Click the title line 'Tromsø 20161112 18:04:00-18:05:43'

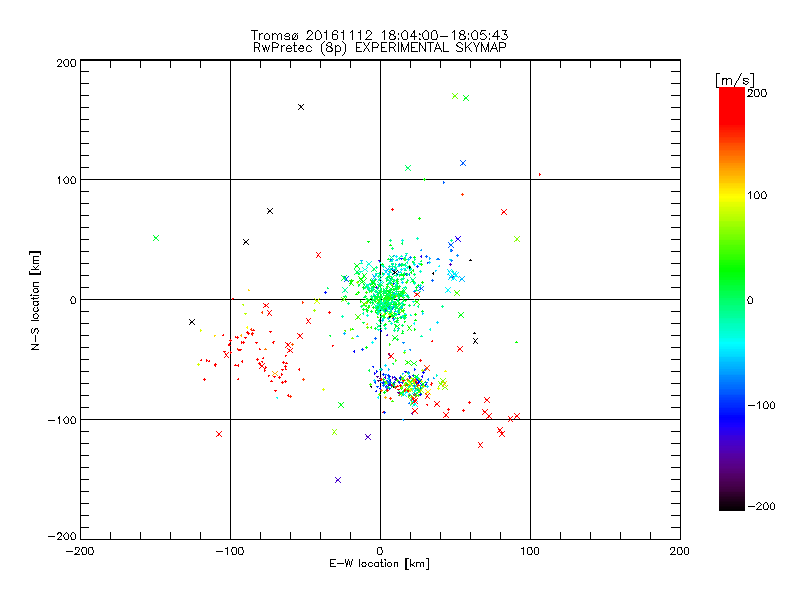[x=379, y=35]
